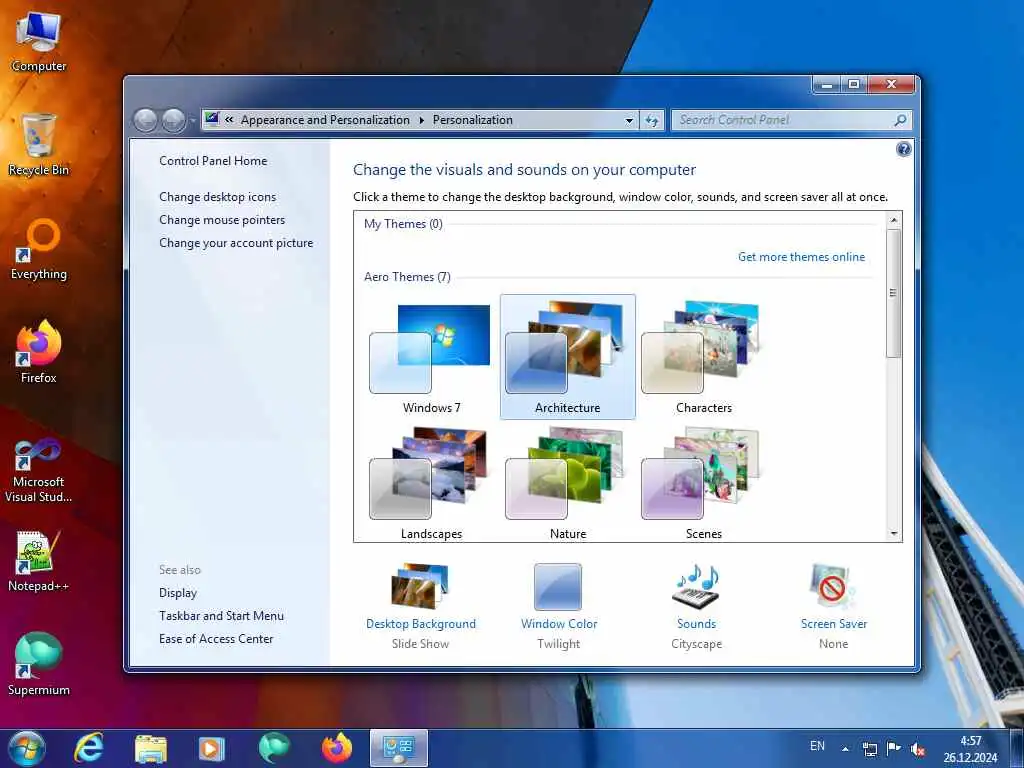
Task: Click the Personalization breadcrumb
Action: coord(473,120)
